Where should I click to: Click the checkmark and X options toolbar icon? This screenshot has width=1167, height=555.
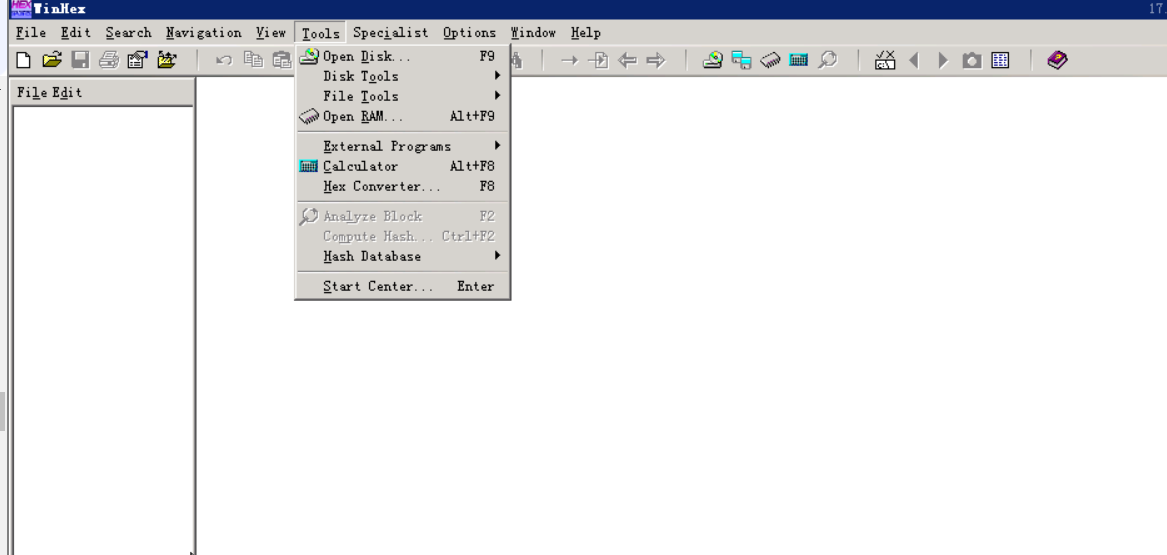pyautogui.click(x=885, y=60)
